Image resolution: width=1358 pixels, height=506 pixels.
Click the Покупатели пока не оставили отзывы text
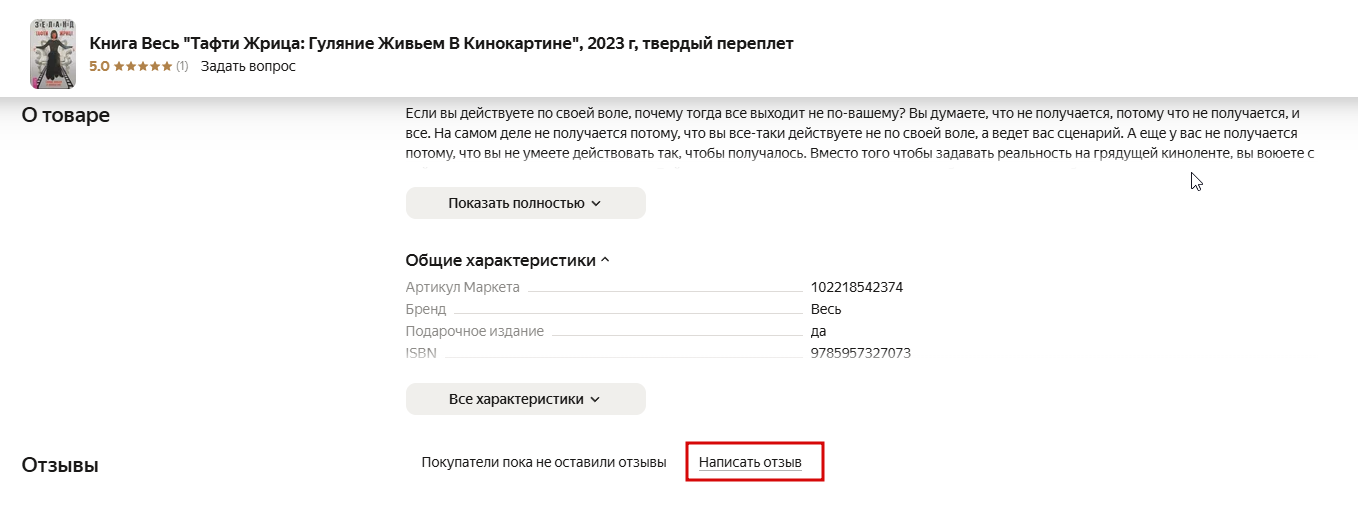544,462
